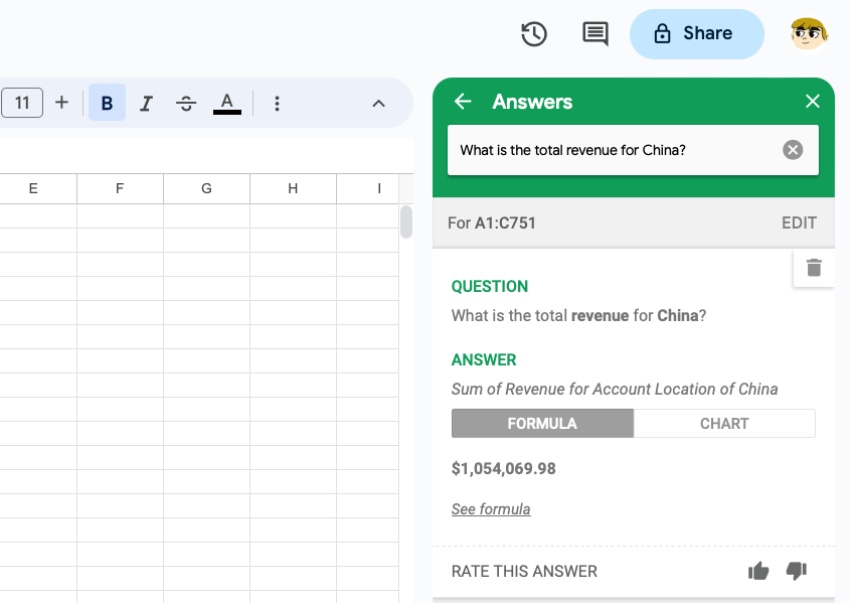The image size is (850, 603).
Task: Clear the question search field
Action: pyautogui.click(x=792, y=150)
